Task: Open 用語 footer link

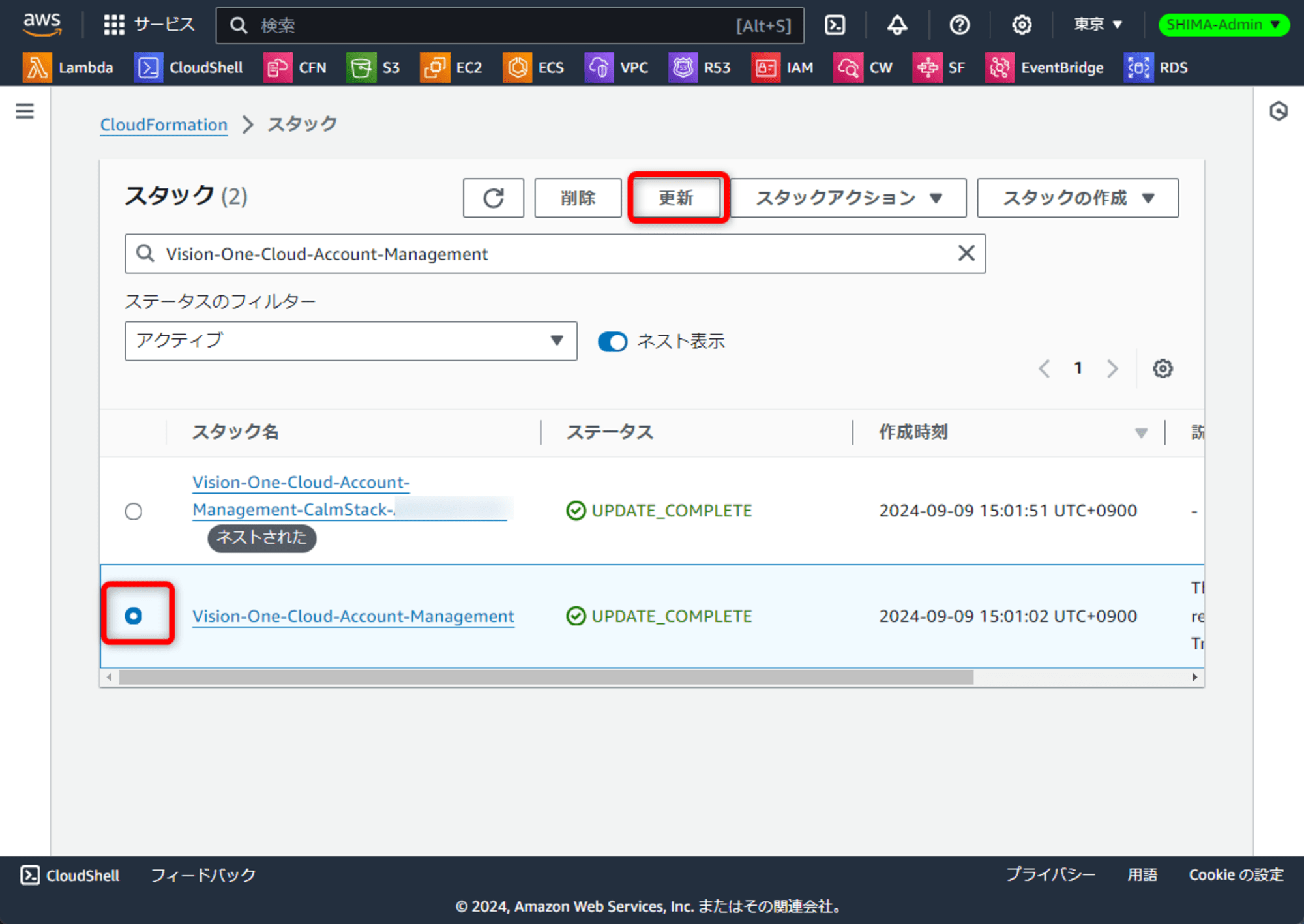Action: (x=1142, y=874)
